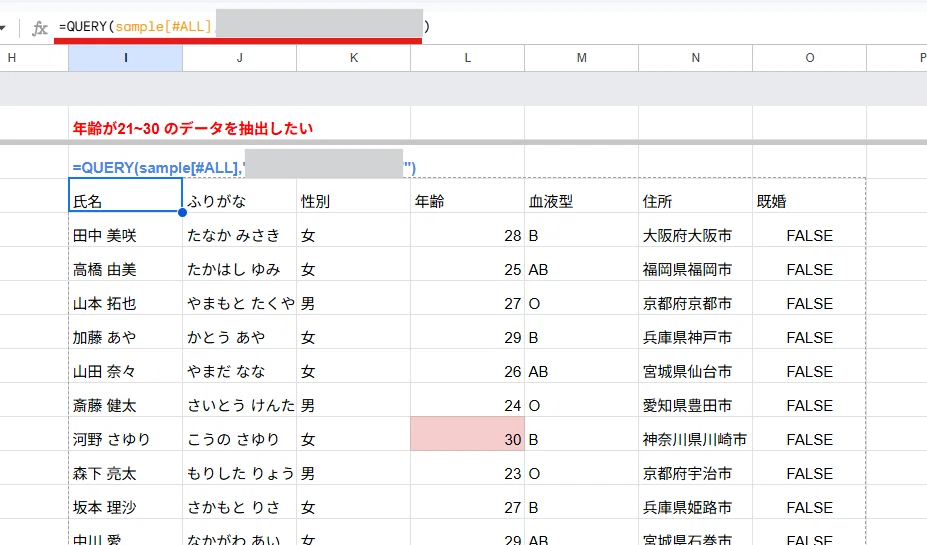The image size is (927, 545).
Task: Select the 血液型 header cell
Action: coord(582,196)
